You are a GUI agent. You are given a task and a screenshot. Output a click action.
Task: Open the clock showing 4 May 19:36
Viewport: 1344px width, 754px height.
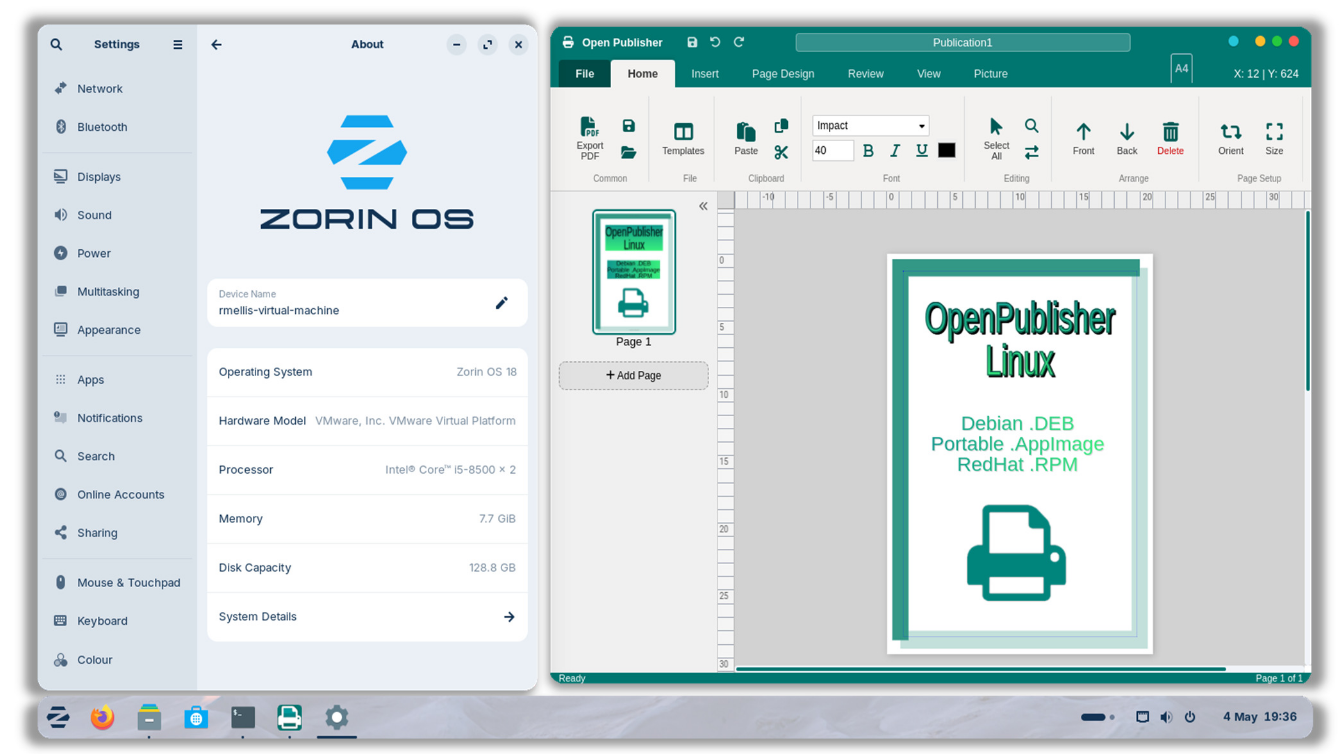point(1260,717)
